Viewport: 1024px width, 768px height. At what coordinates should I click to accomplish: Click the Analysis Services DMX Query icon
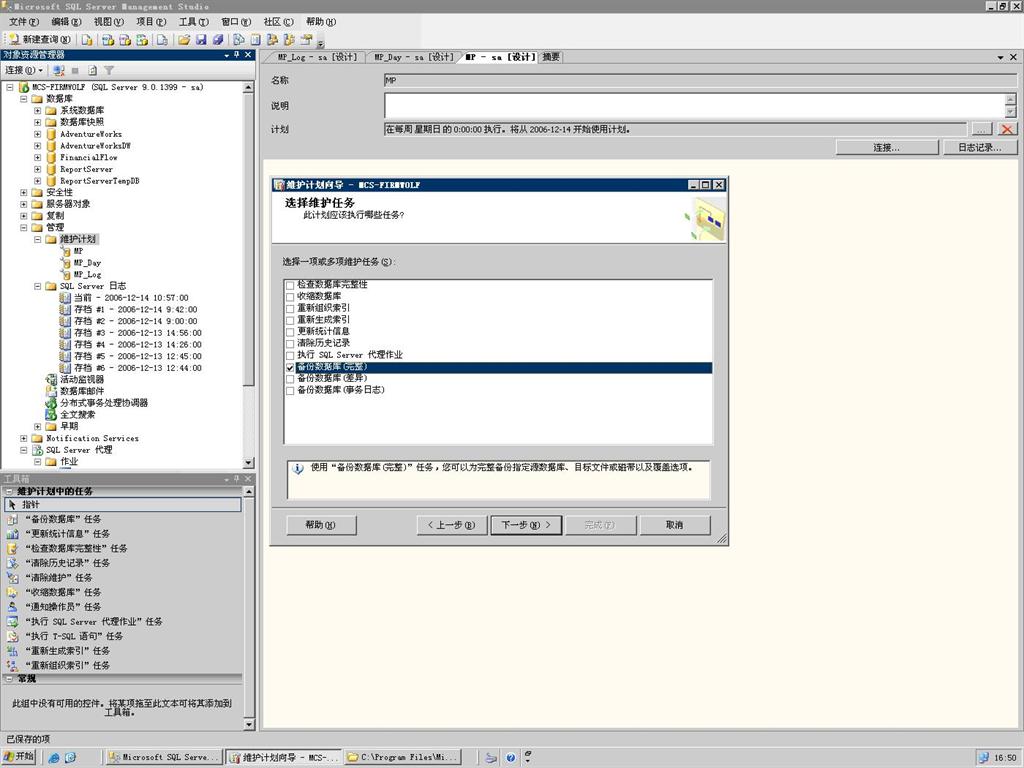[x=125, y=40]
